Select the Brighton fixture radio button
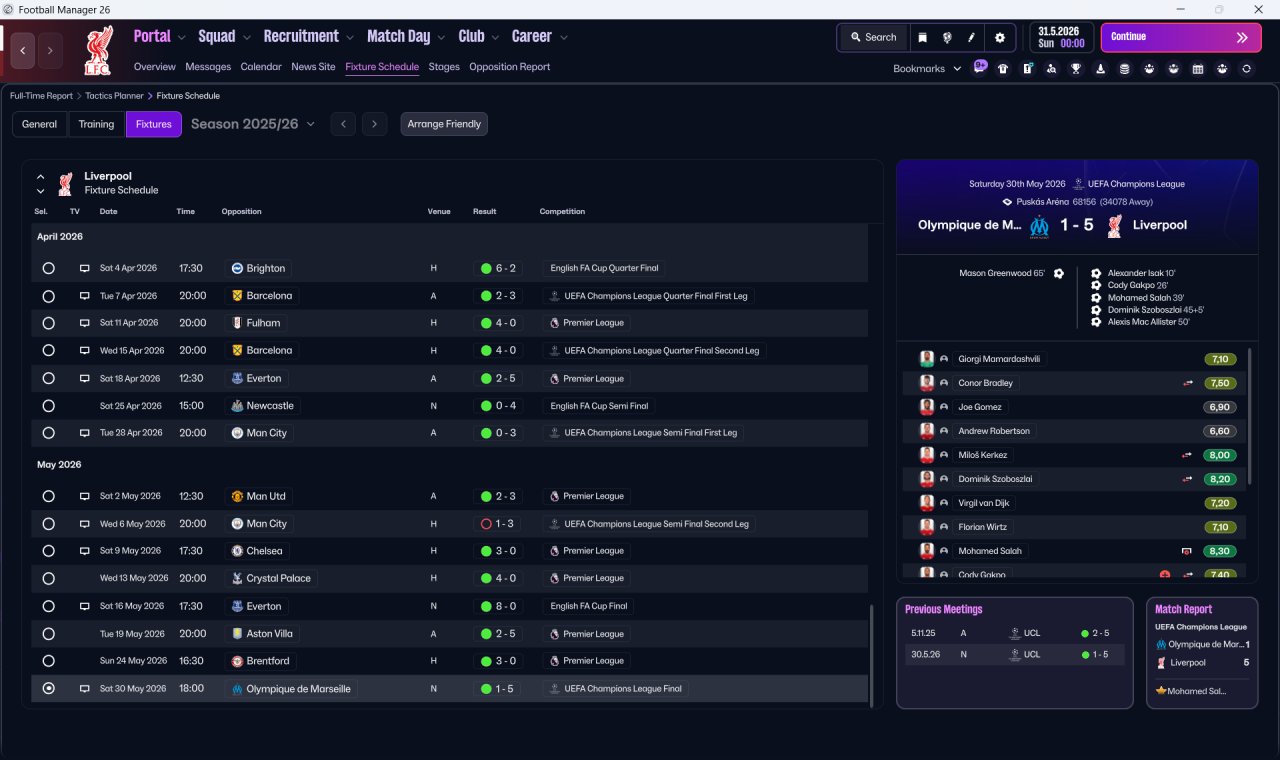This screenshot has height=760, width=1280. pyautogui.click(x=48, y=268)
